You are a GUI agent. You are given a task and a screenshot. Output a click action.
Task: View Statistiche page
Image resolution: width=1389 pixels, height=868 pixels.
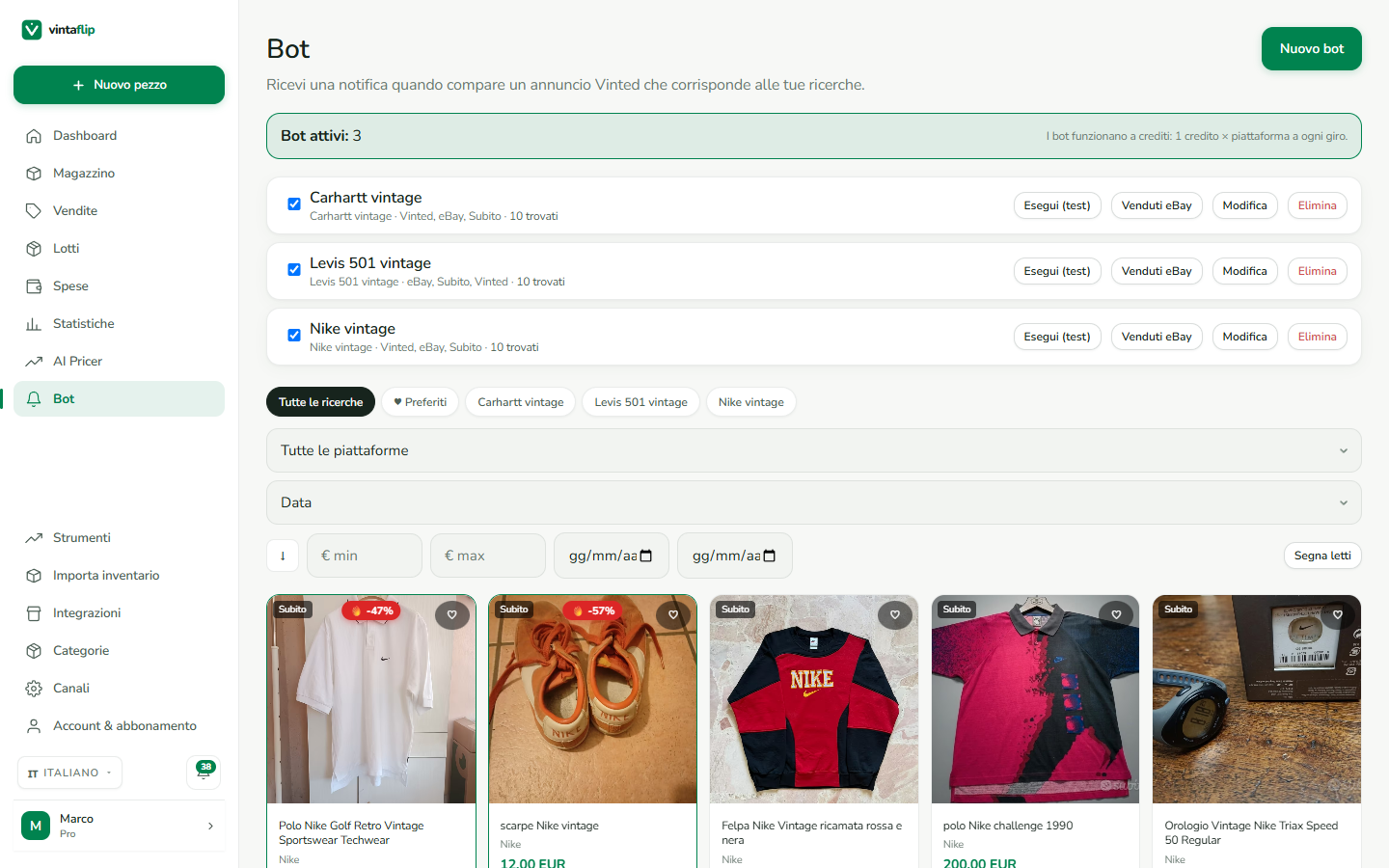(119, 324)
